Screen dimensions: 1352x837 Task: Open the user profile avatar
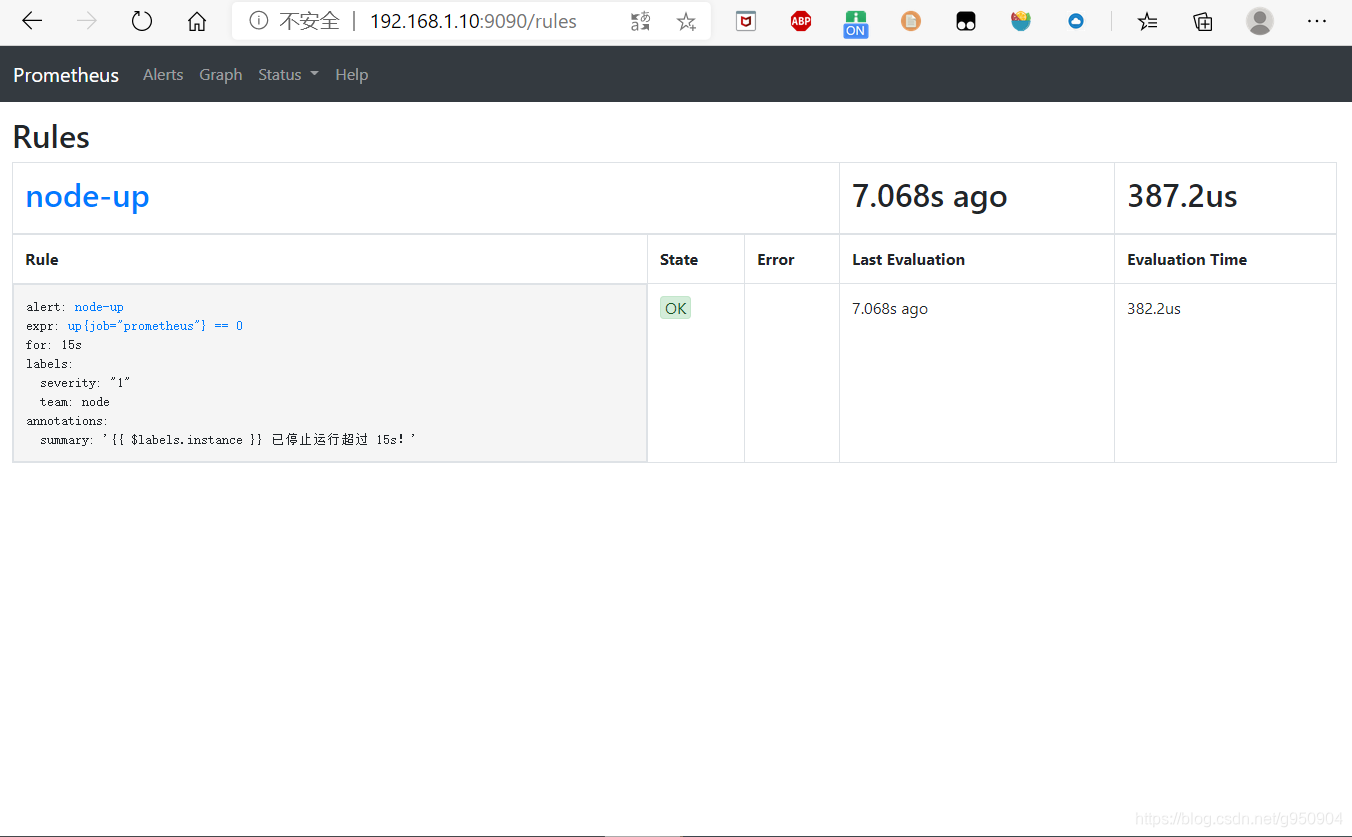1260,21
